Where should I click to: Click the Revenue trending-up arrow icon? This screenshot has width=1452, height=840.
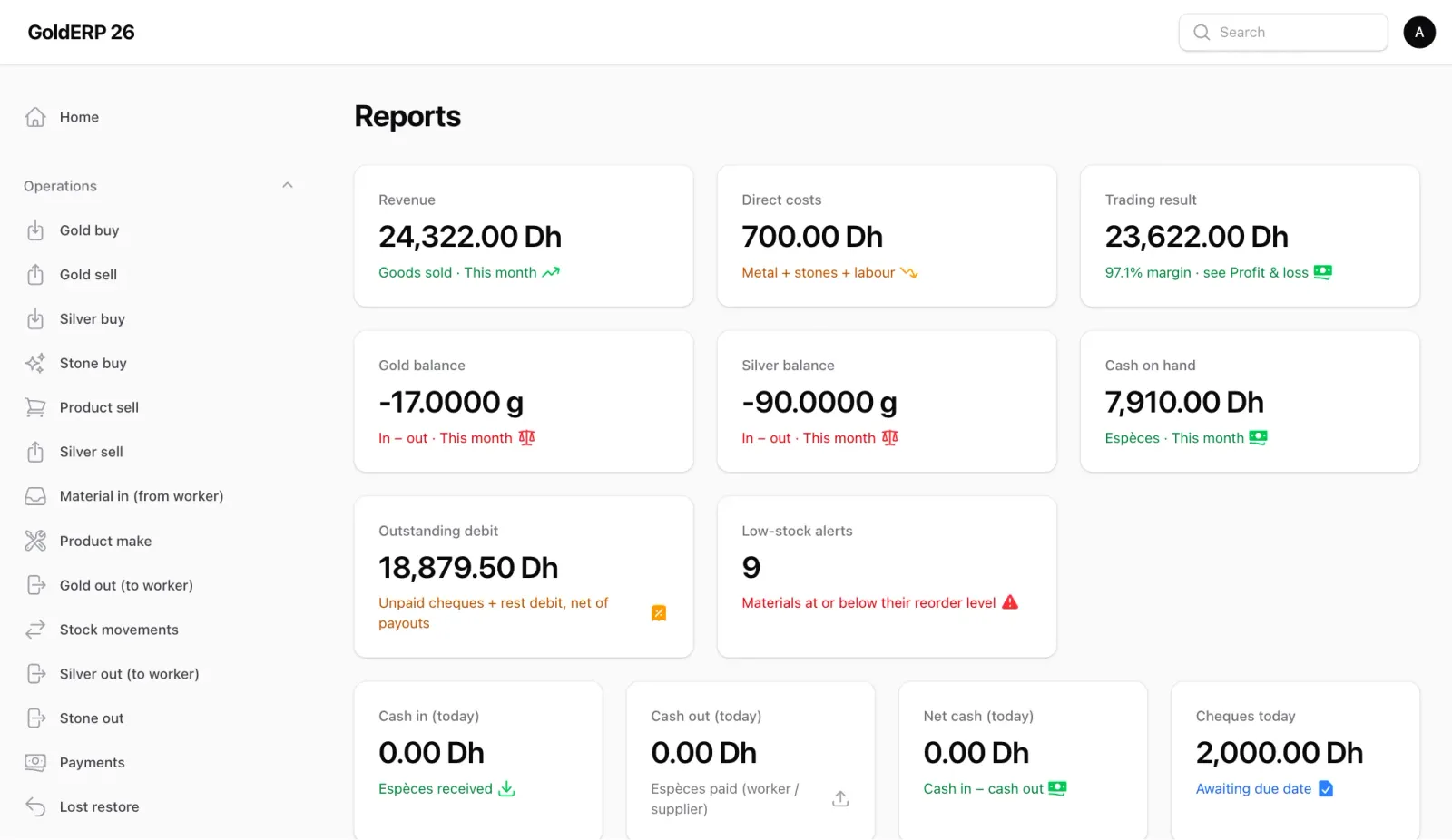tap(551, 272)
